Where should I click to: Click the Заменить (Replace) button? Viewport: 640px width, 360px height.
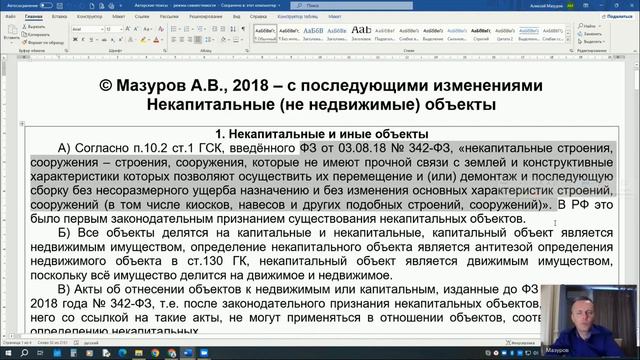(590, 34)
